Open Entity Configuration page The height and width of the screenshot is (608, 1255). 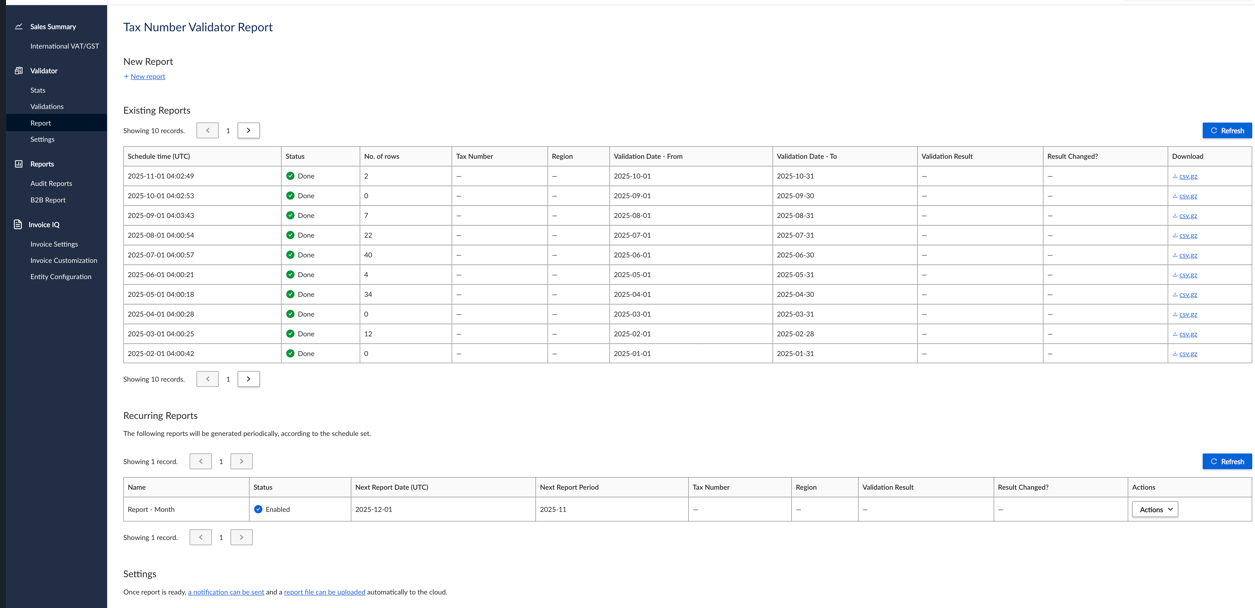click(x=61, y=277)
